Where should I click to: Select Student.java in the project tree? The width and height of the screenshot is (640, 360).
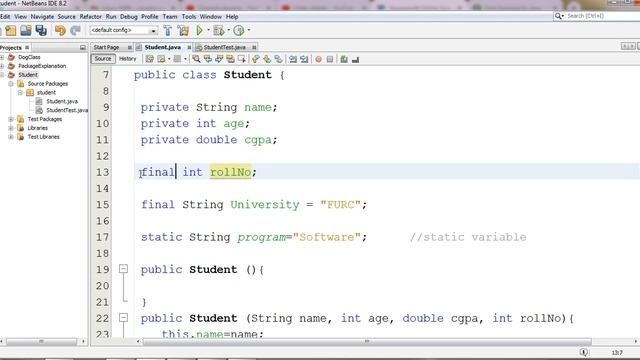coord(62,101)
